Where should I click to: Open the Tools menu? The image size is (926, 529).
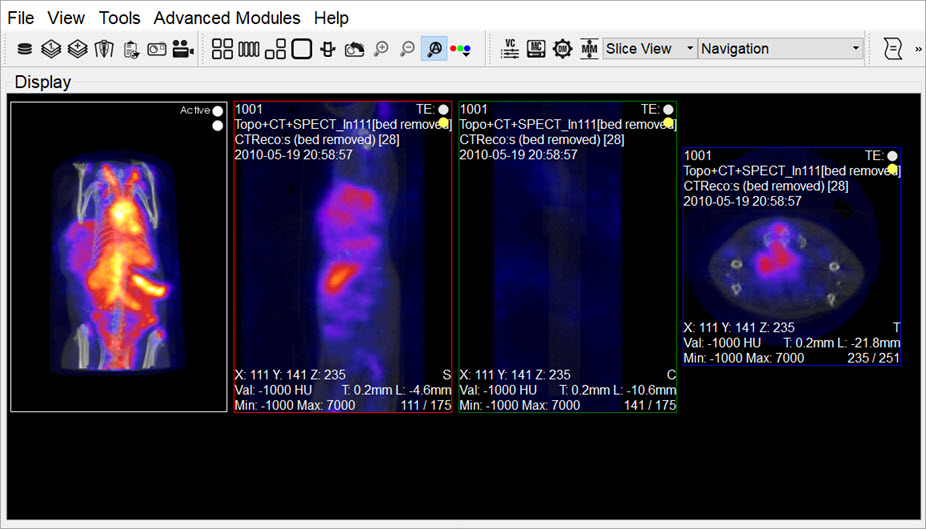pyautogui.click(x=119, y=18)
